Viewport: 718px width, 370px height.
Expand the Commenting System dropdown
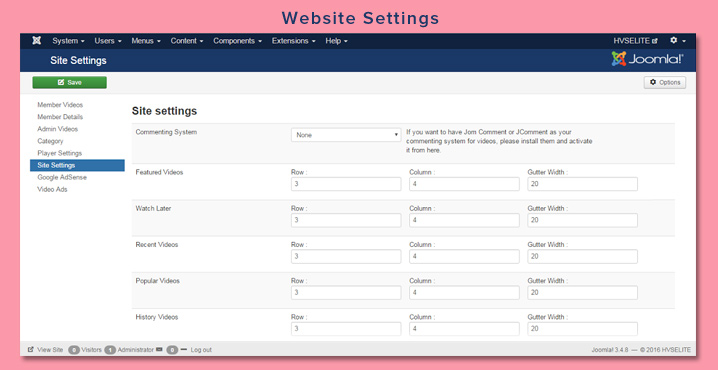coord(346,135)
